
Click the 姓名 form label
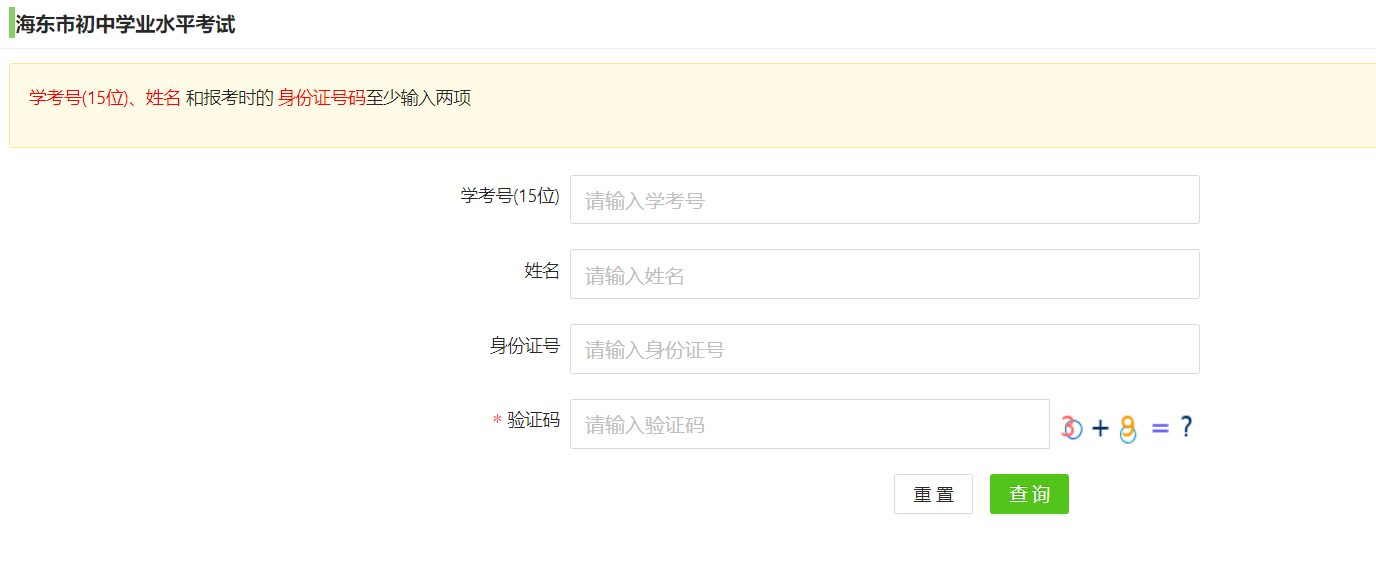(542, 270)
